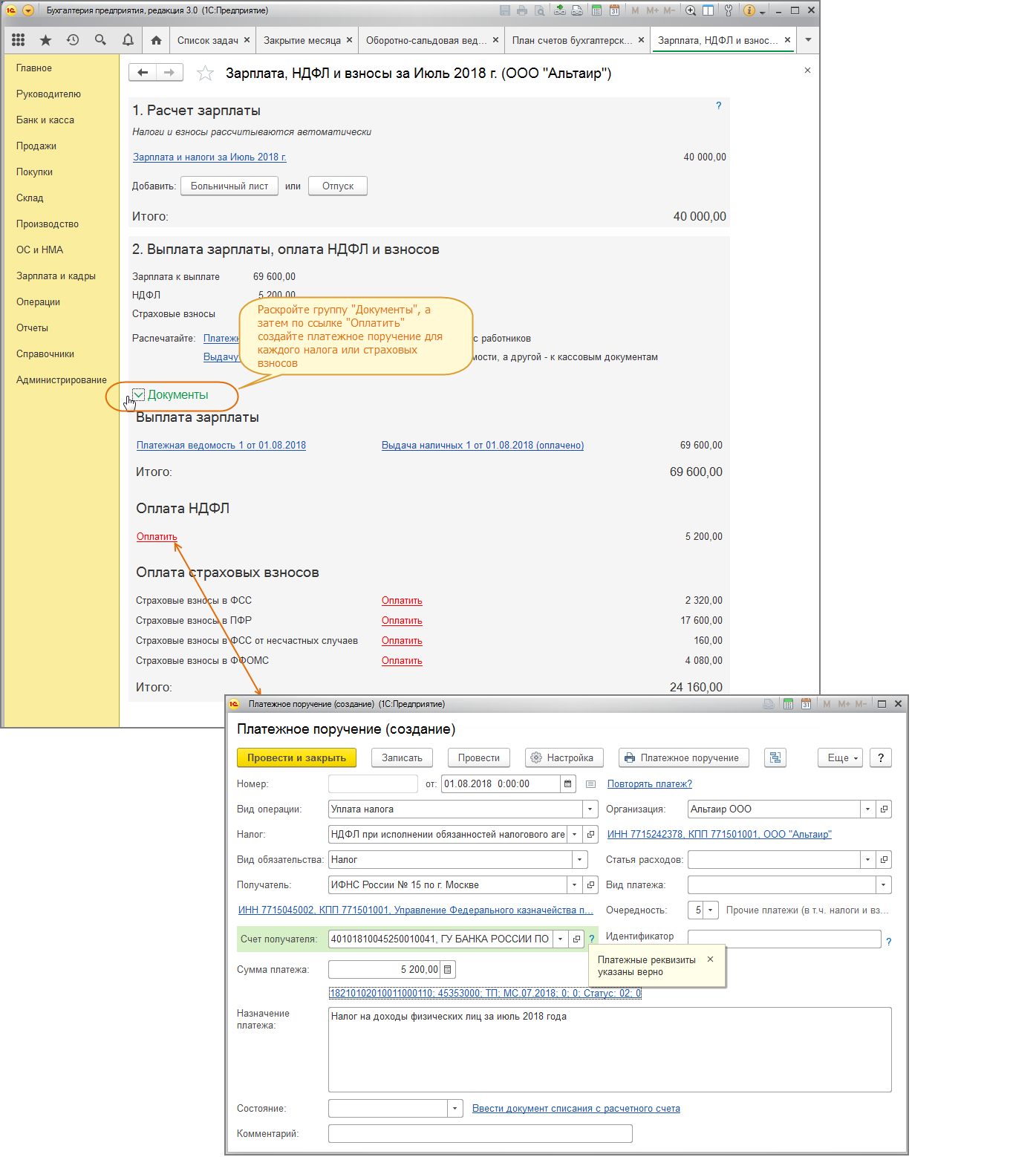1036x1157 pixels.
Task: Open the Еще menu button
Action: point(841,757)
